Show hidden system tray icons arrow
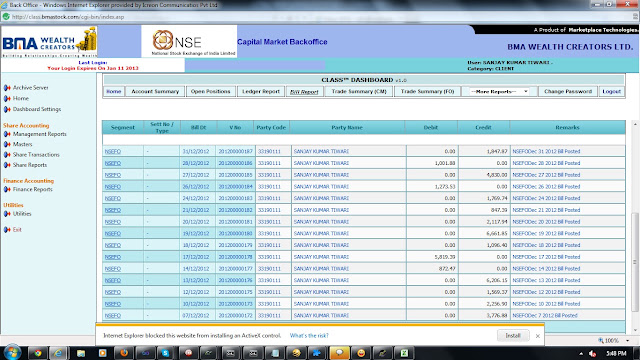The height and width of the screenshot is (360, 640). point(581,353)
